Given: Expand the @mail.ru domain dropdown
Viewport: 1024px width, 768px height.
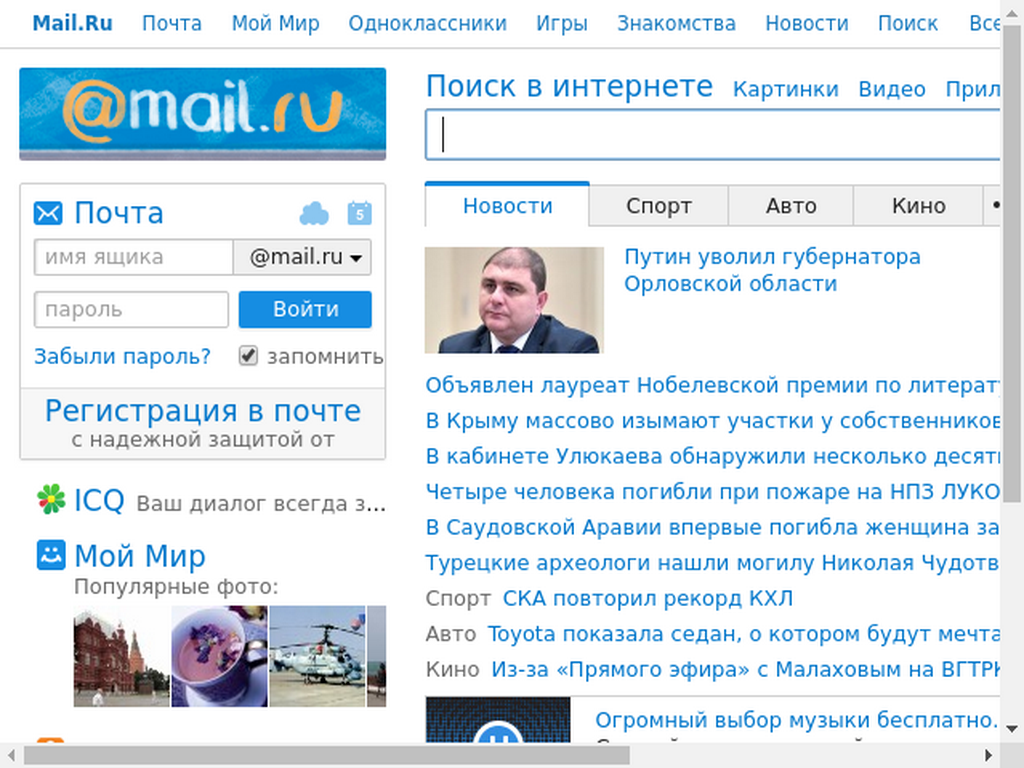Looking at the screenshot, I should tap(302, 257).
